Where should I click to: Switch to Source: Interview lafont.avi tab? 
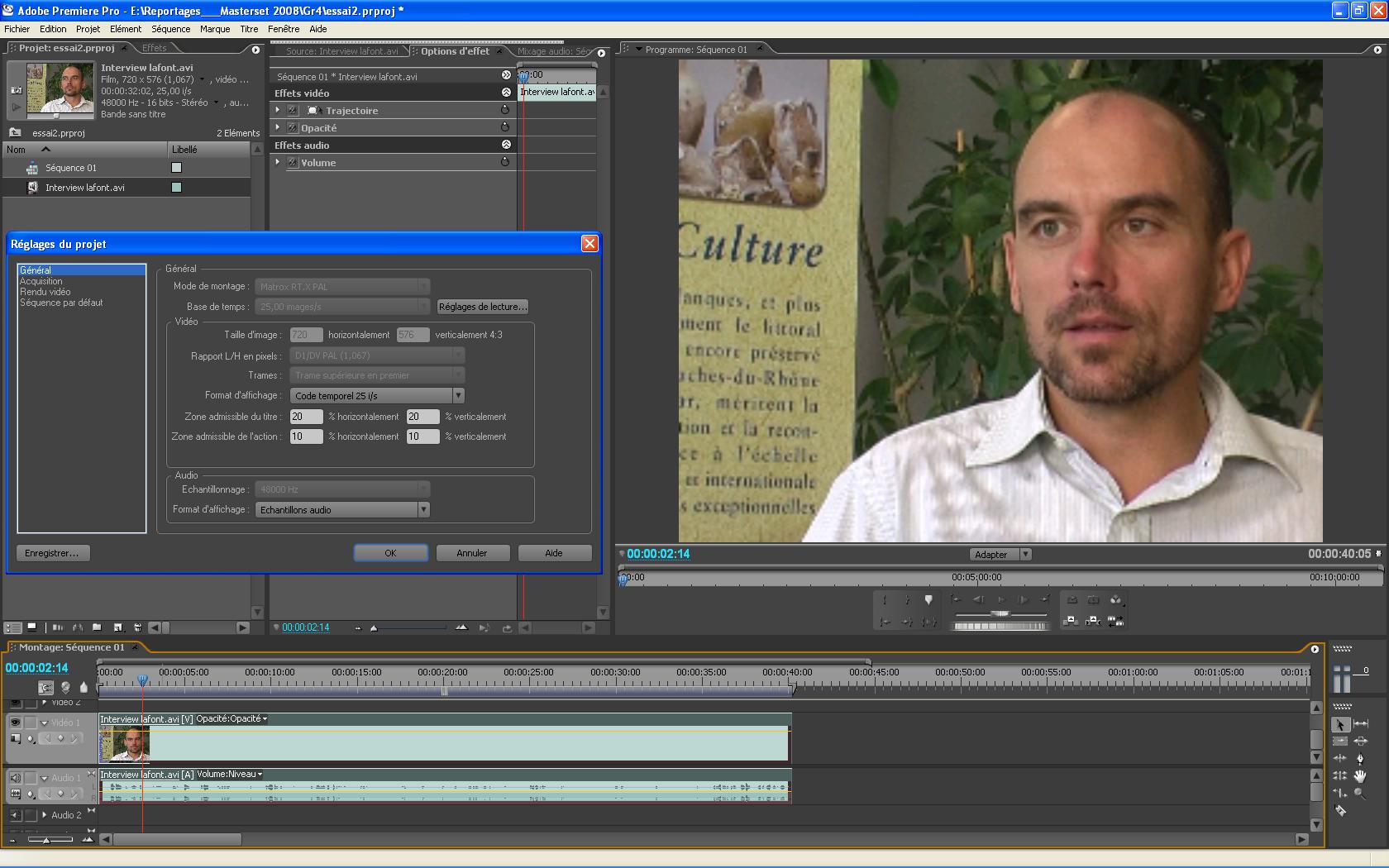[341, 51]
